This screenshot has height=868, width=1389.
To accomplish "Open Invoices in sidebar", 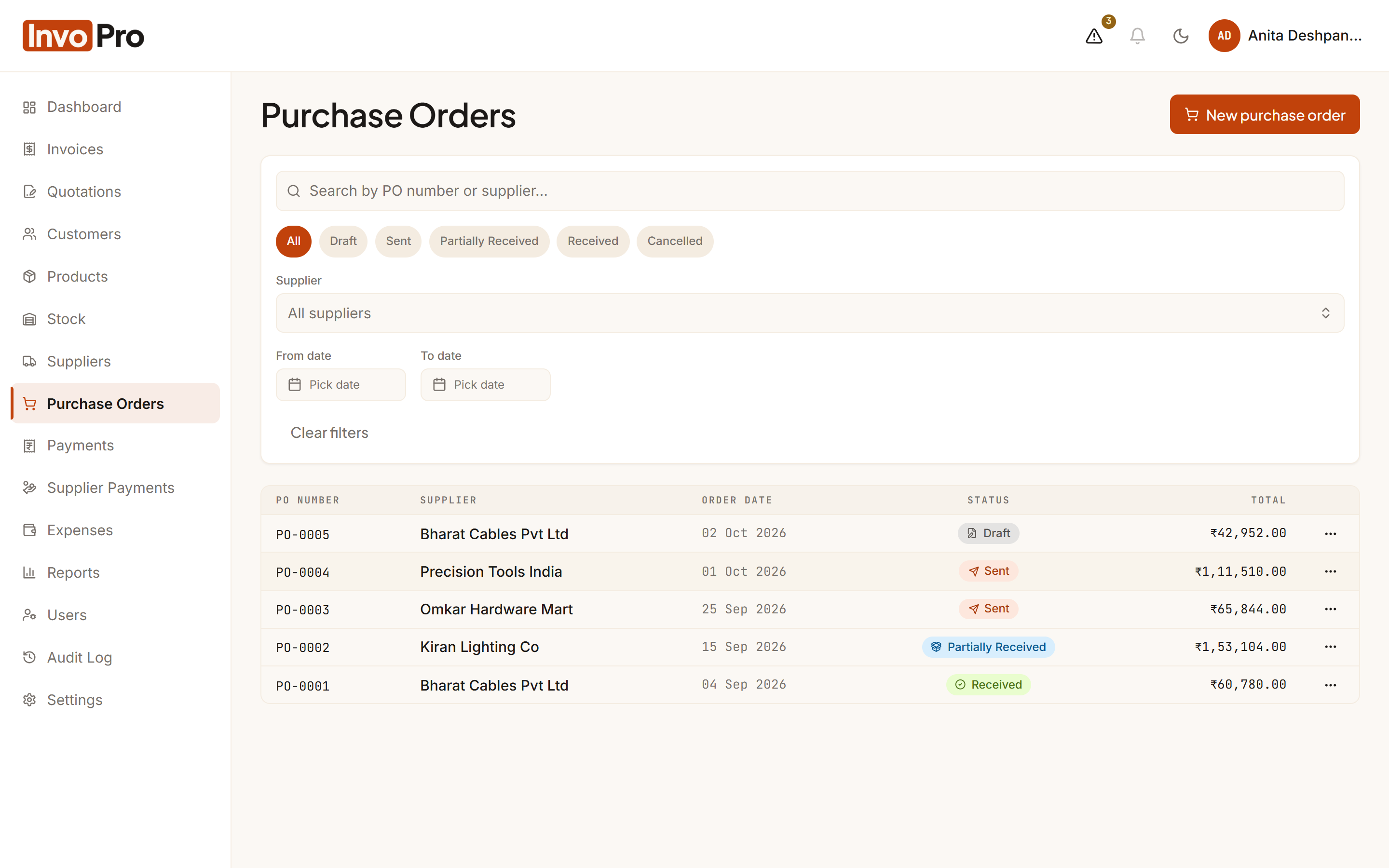I will click(x=115, y=149).
